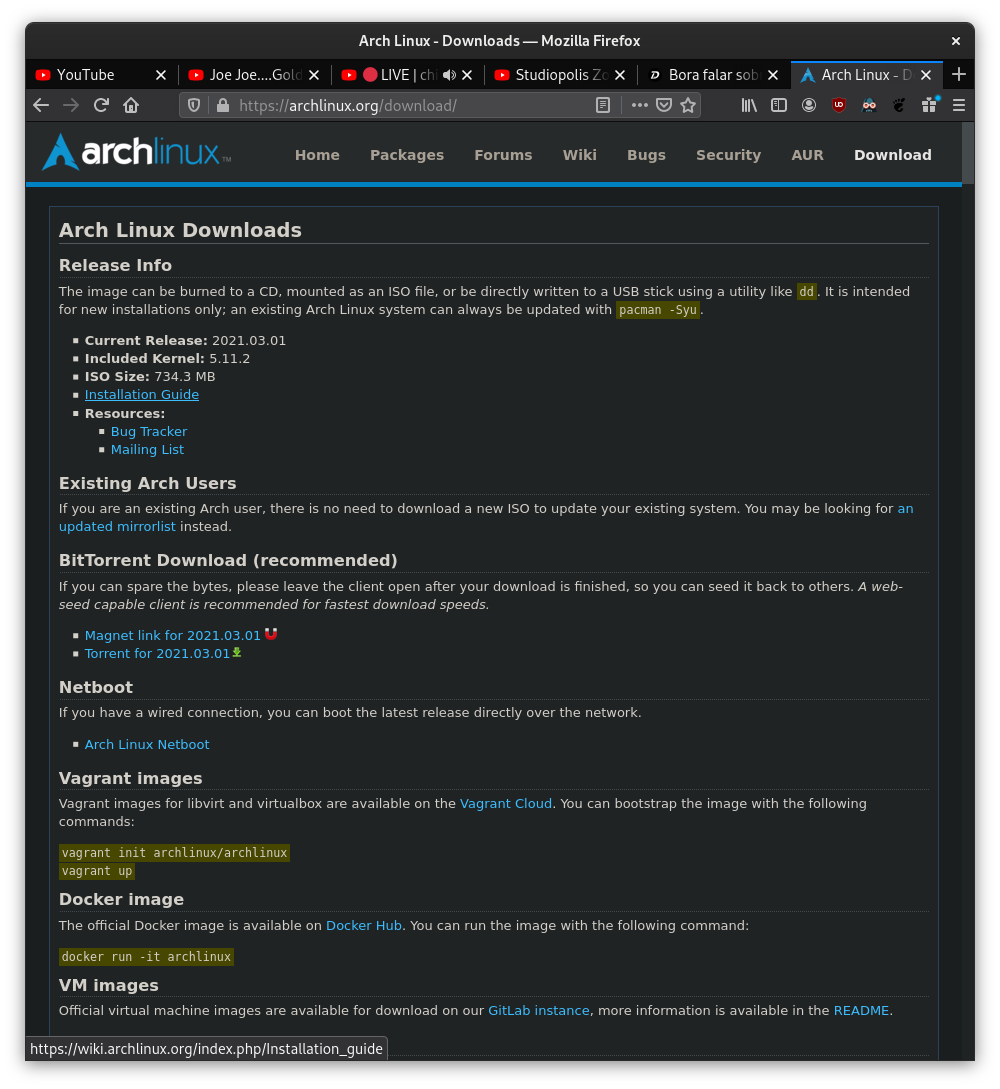
Task: Click the GNOME foot extension icon
Action: [x=899, y=106]
